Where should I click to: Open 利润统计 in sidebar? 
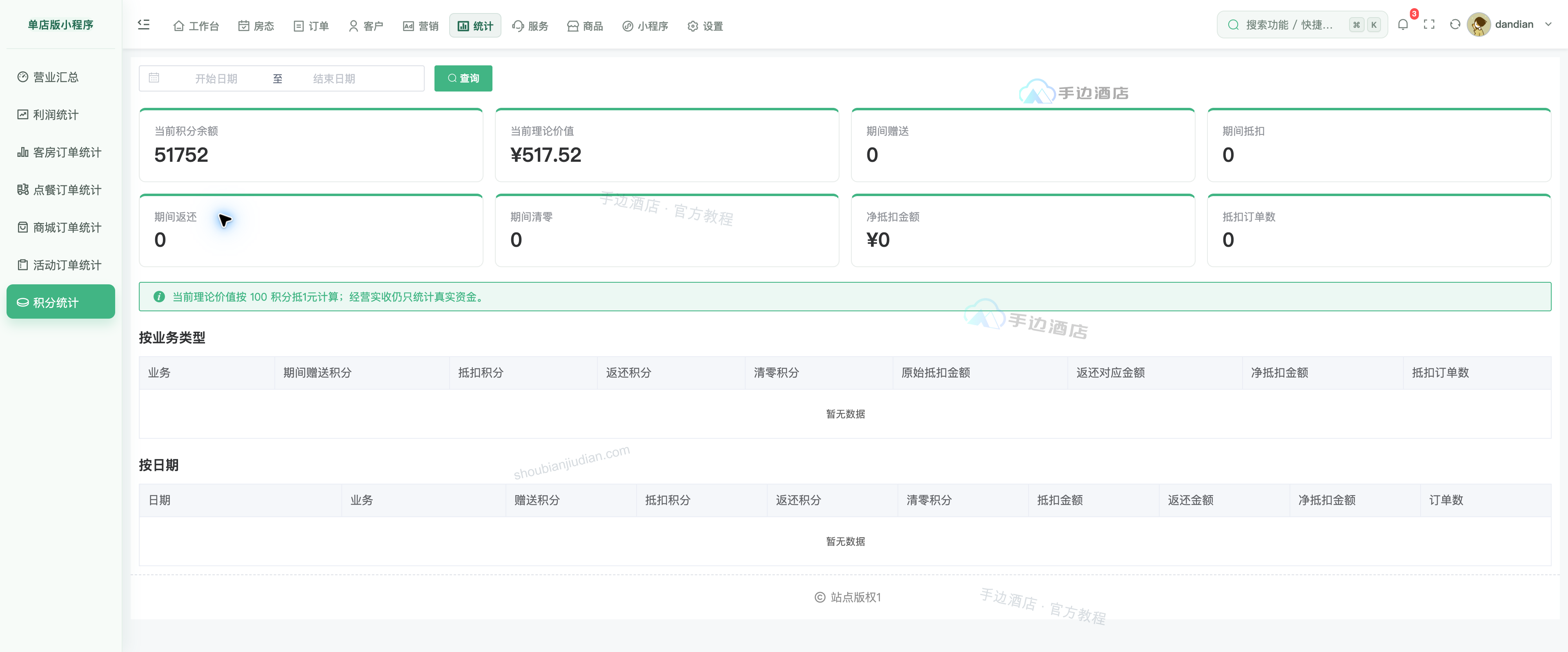tap(61, 115)
